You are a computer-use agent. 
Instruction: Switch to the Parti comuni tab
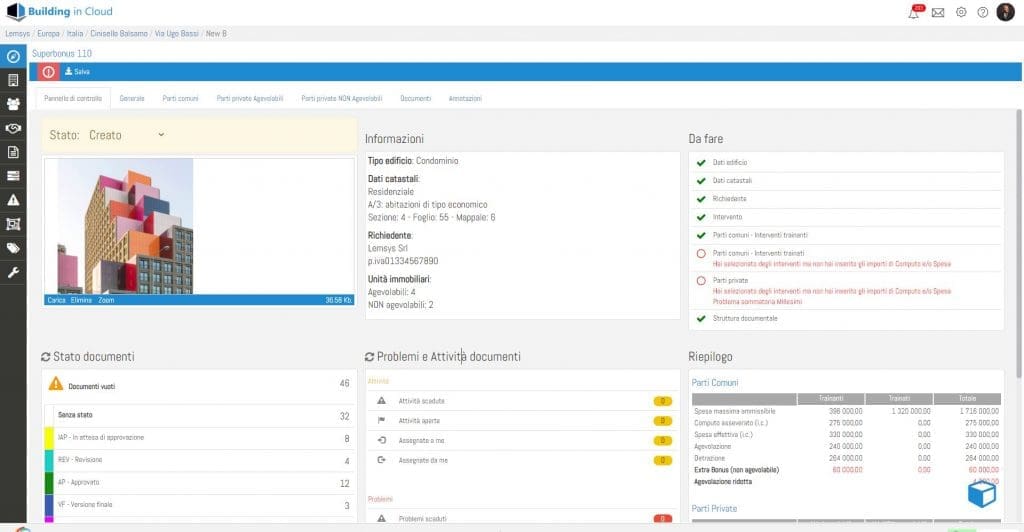(180, 99)
